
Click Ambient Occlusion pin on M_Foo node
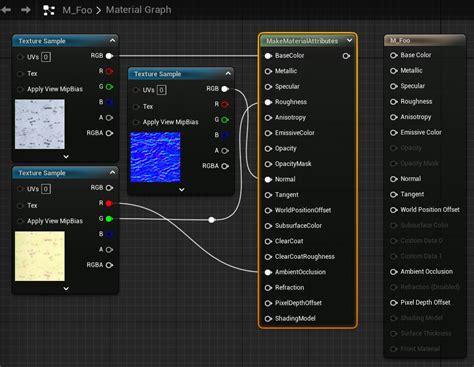pos(394,272)
